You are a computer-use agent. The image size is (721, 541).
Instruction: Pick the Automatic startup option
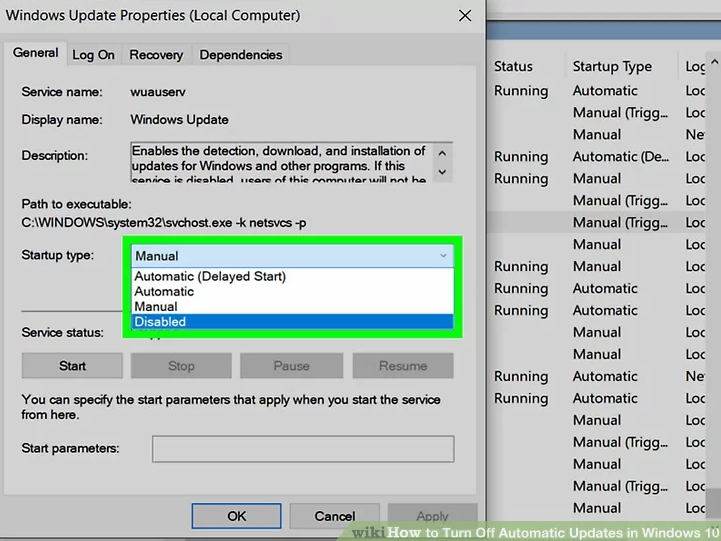coord(165,292)
